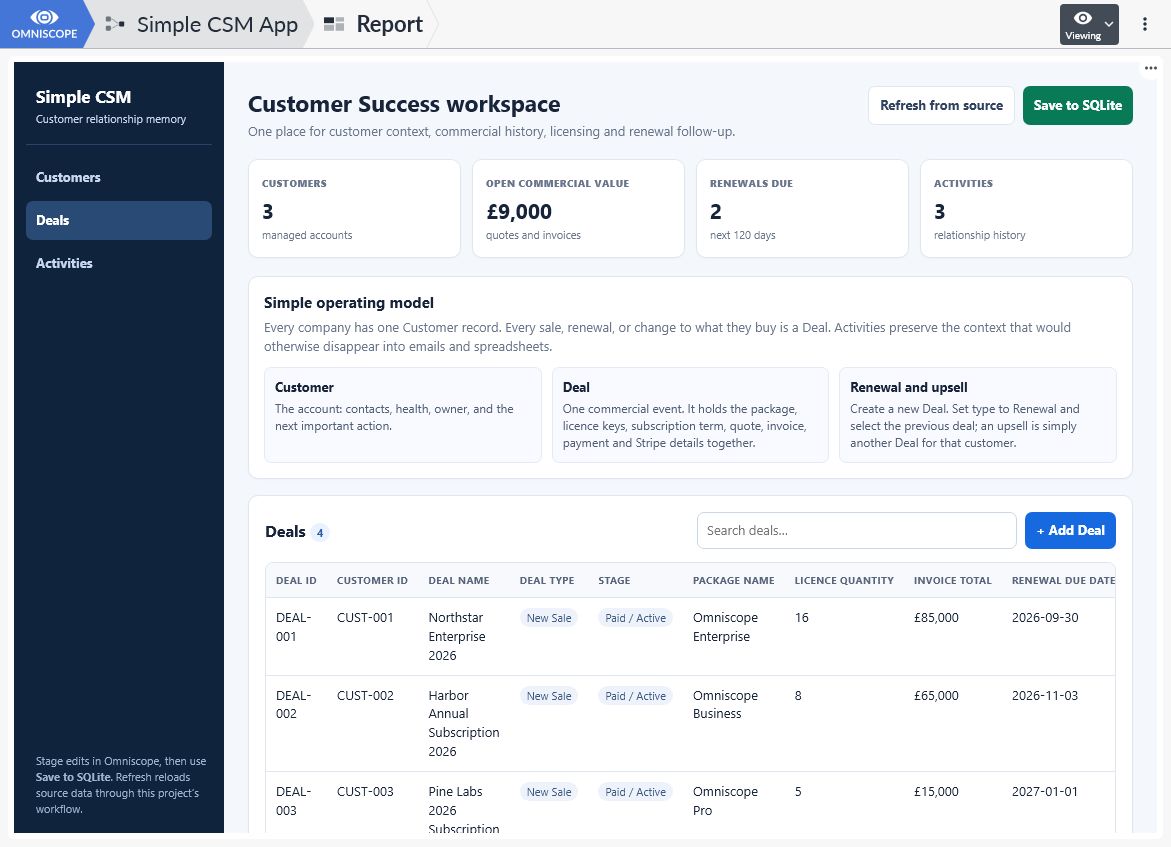1171x847 pixels.
Task: Open Activities in the sidebar
Action: [119, 263]
